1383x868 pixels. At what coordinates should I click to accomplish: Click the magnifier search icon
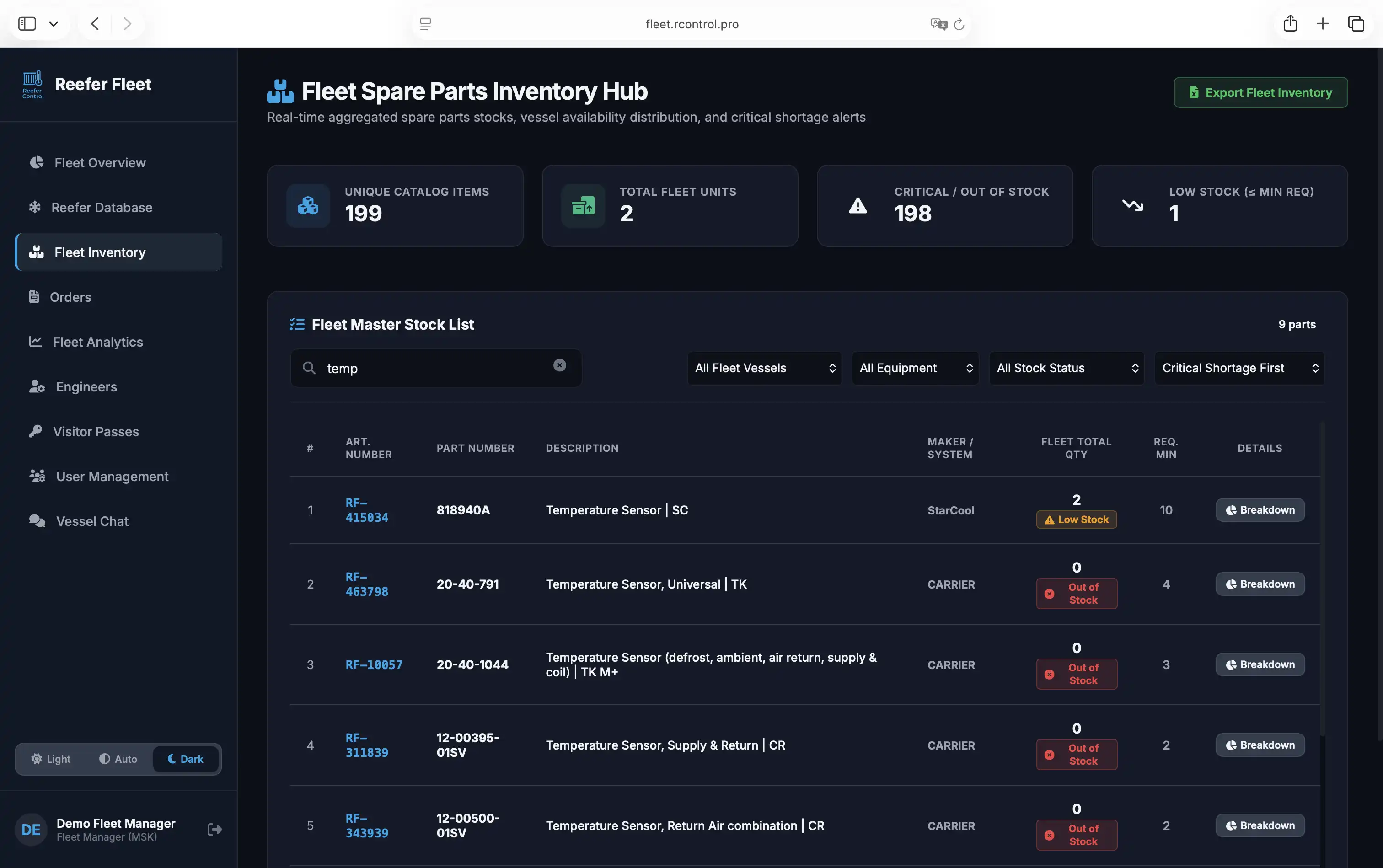click(309, 368)
